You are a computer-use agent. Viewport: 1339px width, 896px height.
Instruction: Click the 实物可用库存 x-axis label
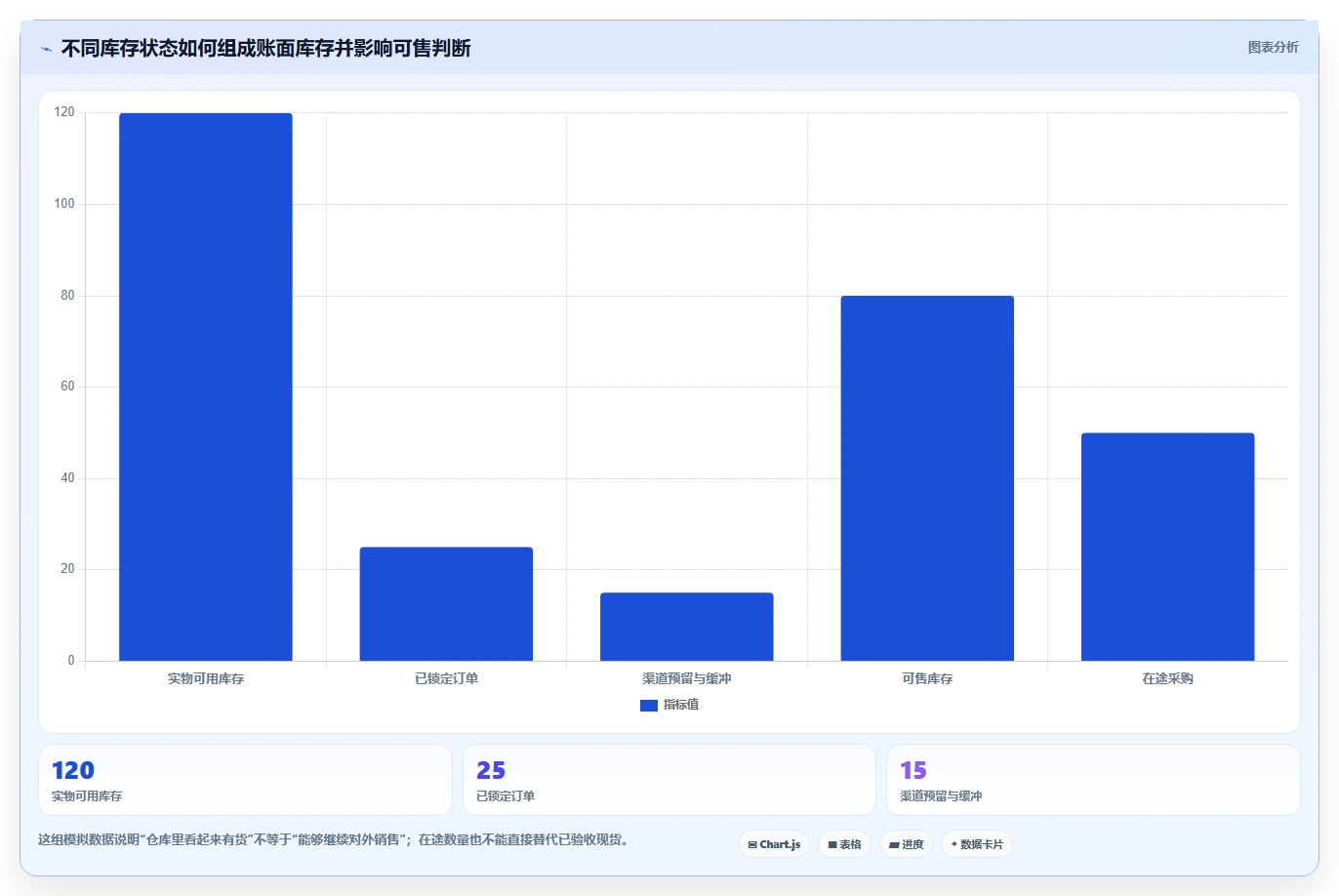pos(206,678)
